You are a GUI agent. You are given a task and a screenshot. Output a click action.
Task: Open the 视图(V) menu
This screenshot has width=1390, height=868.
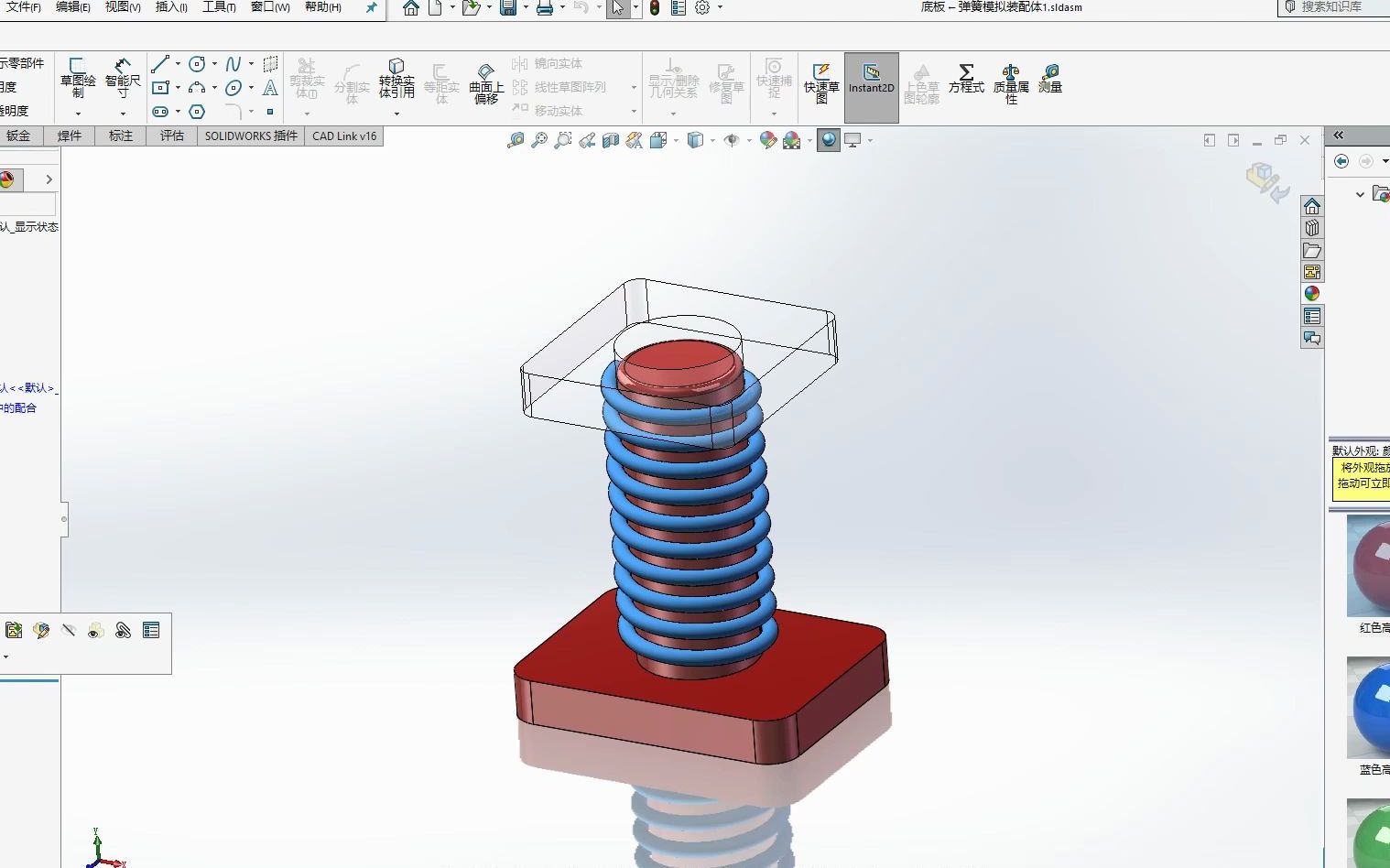(123, 7)
